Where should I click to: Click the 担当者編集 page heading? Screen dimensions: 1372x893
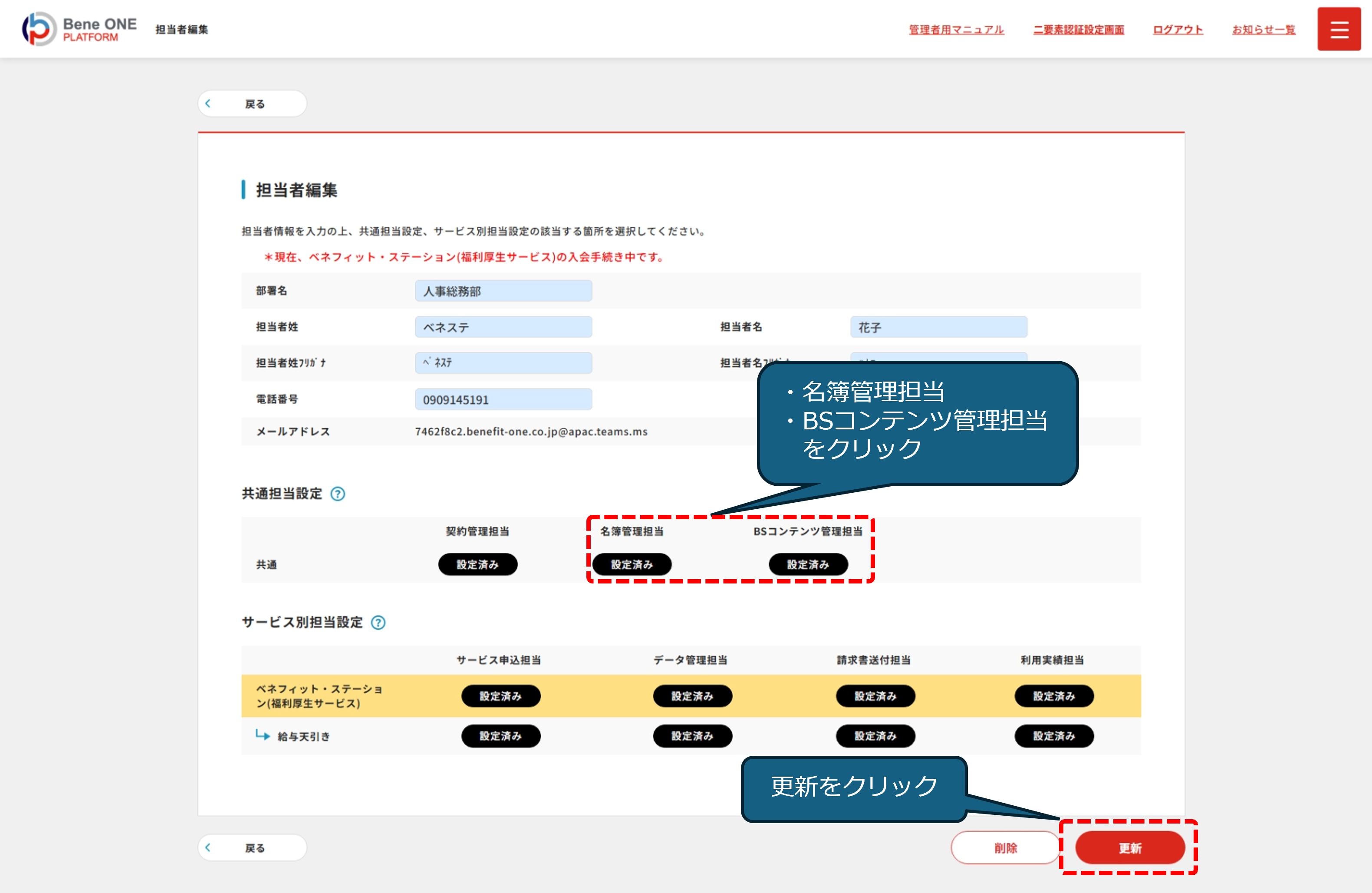coord(296,190)
